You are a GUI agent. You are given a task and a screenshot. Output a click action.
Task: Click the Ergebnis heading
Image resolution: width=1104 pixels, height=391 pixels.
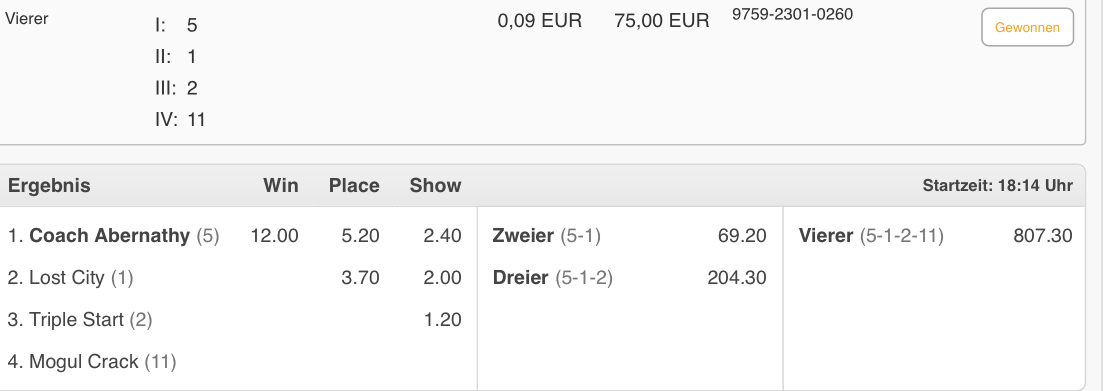49,186
